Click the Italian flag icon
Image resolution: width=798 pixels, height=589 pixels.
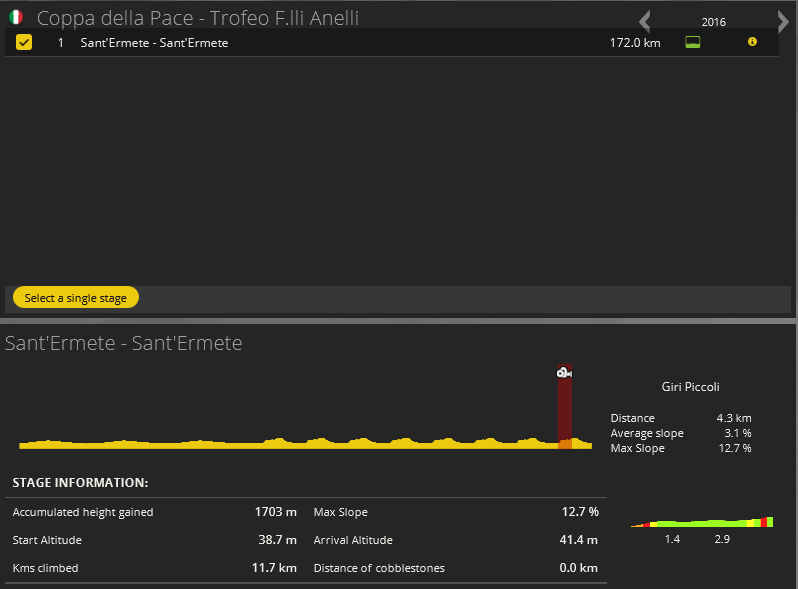(x=17, y=17)
